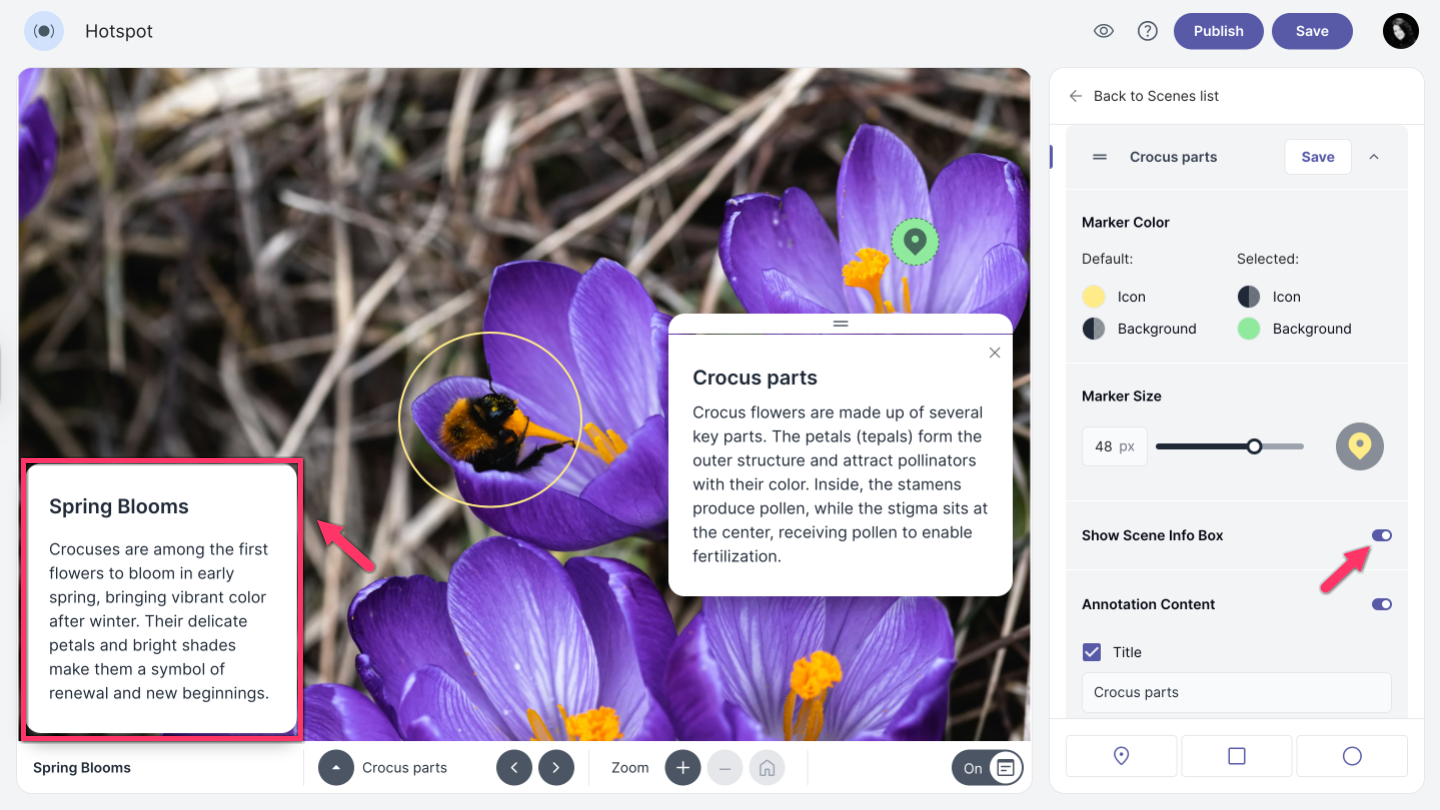The width and height of the screenshot is (1440, 810).
Task: Zoom in with the plus button
Action: (x=683, y=768)
